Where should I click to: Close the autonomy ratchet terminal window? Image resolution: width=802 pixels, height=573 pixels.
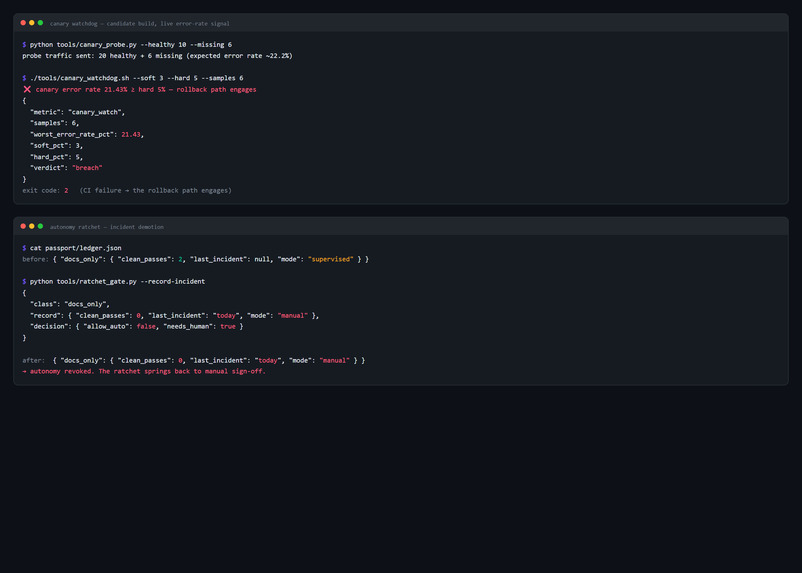tap(23, 226)
